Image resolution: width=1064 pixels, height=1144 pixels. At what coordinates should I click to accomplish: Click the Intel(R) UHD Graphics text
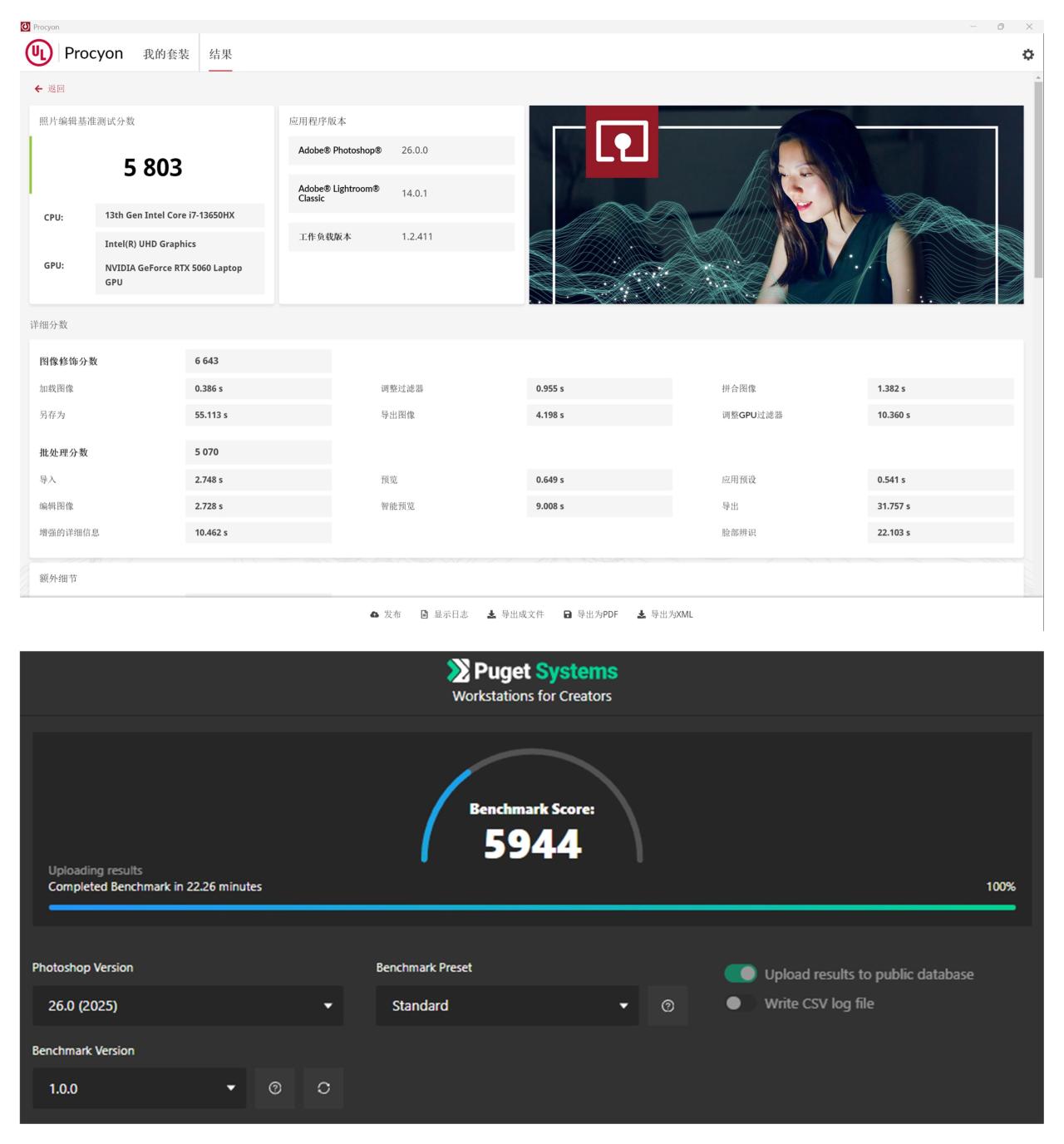[x=150, y=244]
